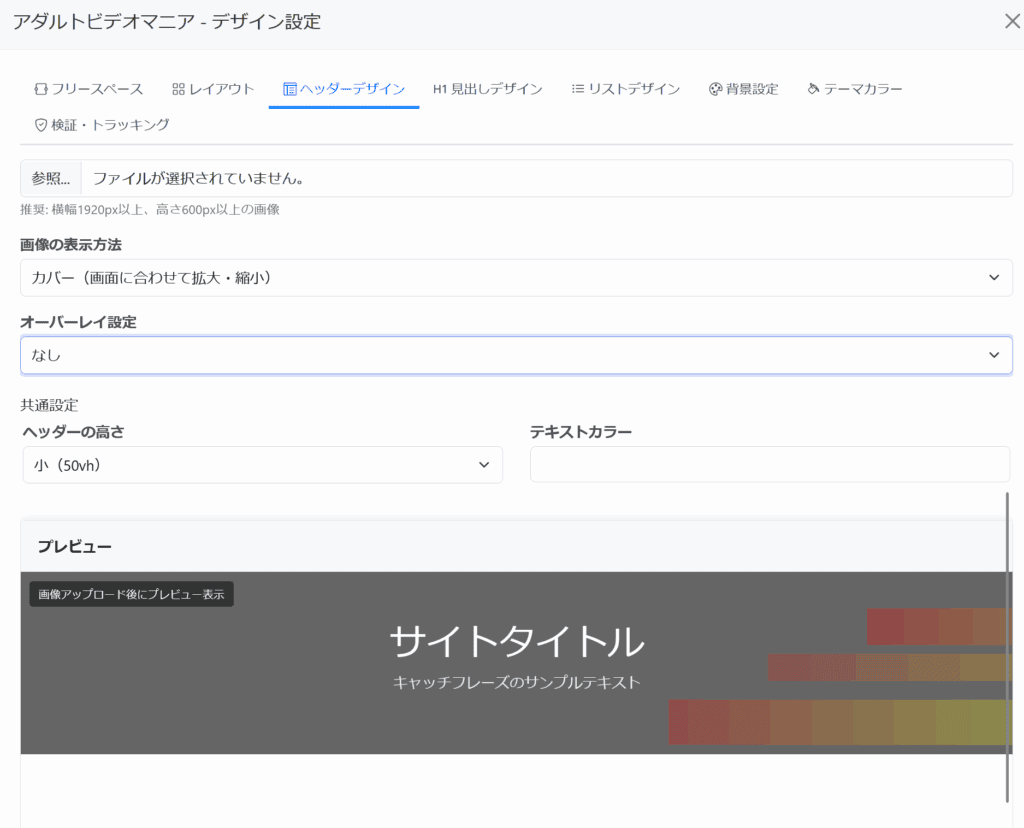Click the サイトタイトル preview heading
This screenshot has height=828, width=1024.
[x=517, y=641]
